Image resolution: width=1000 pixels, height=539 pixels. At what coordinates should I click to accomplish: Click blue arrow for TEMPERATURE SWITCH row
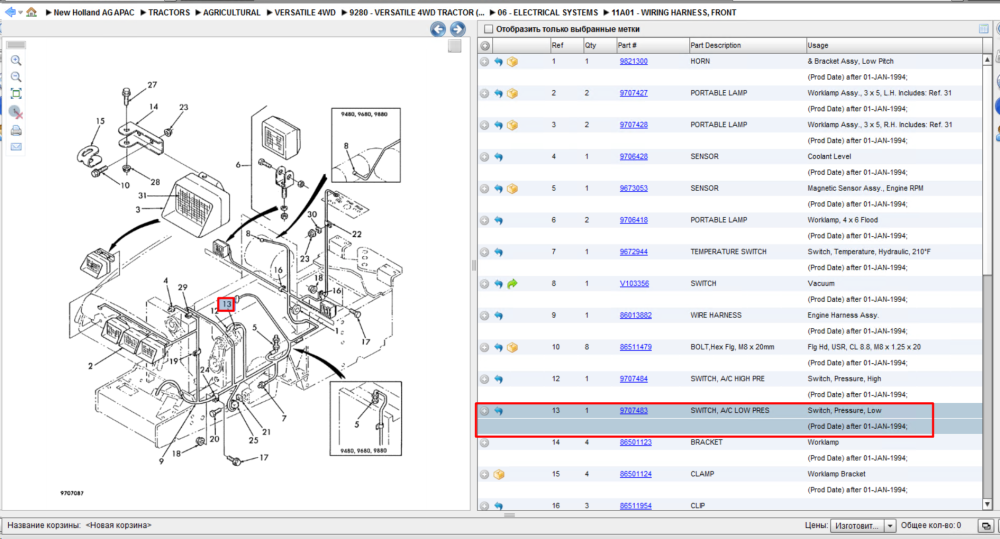pyautogui.click(x=498, y=252)
